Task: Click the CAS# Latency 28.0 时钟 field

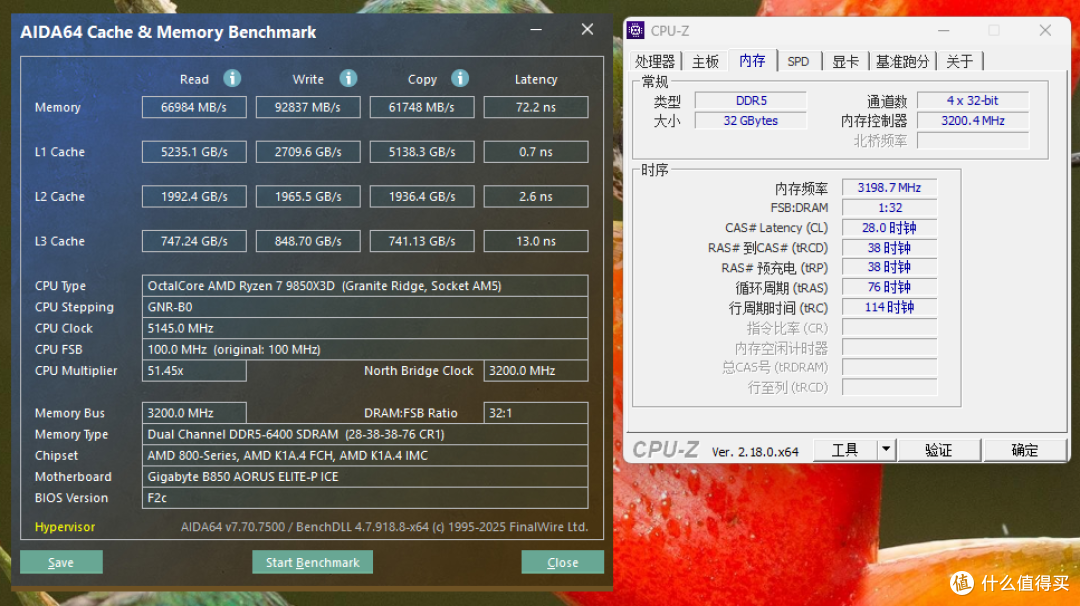Action: pyautogui.click(x=889, y=228)
